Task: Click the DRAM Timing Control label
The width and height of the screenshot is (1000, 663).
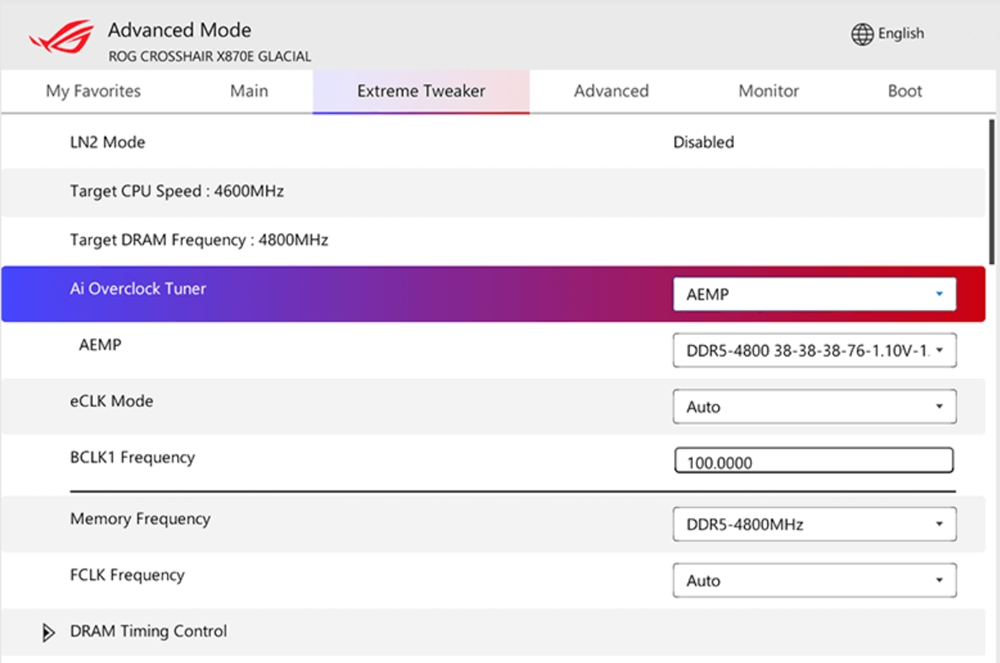Action: tap(149, 631)
